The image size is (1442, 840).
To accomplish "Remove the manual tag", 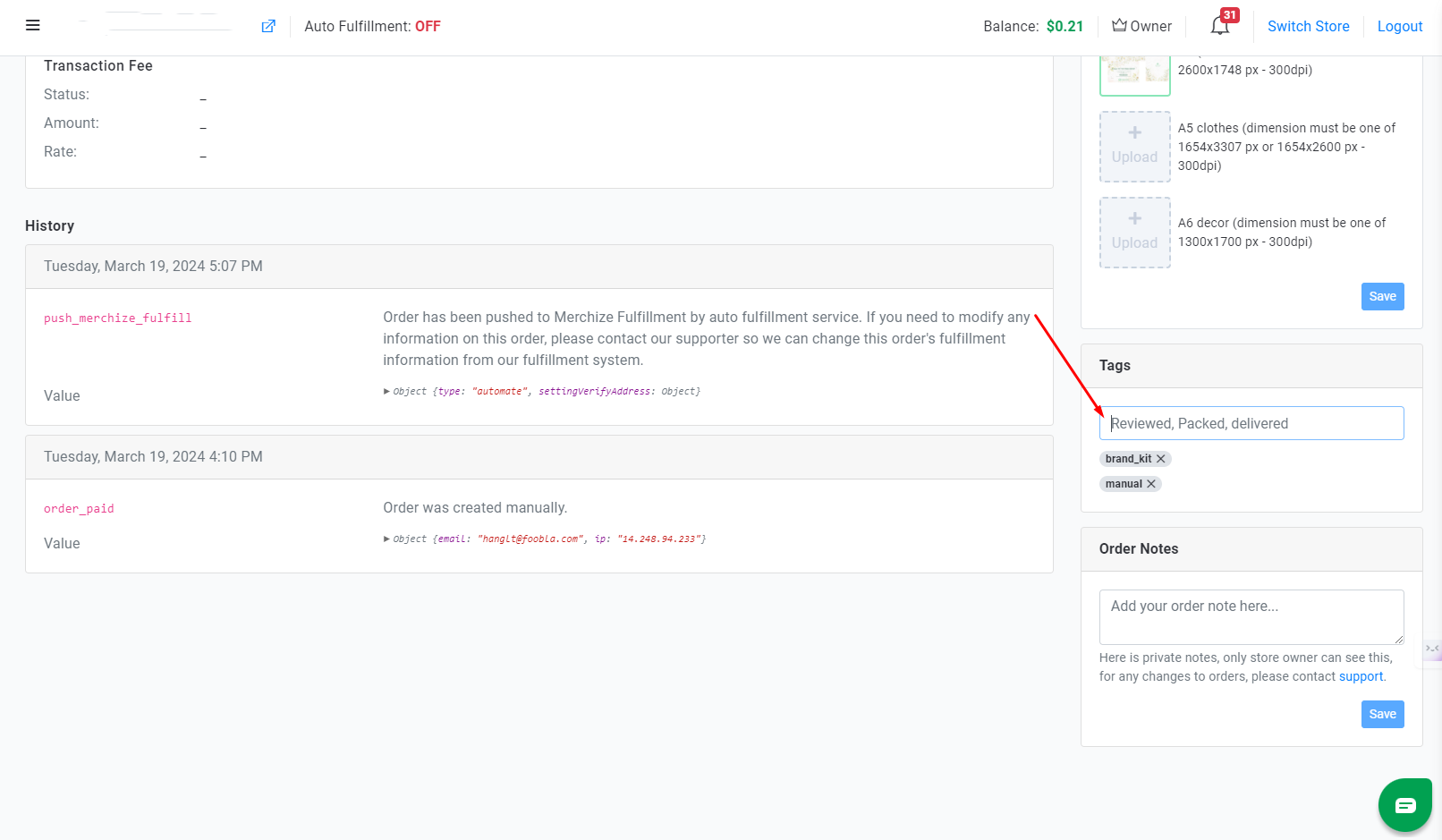I will tap(1153, 484).
